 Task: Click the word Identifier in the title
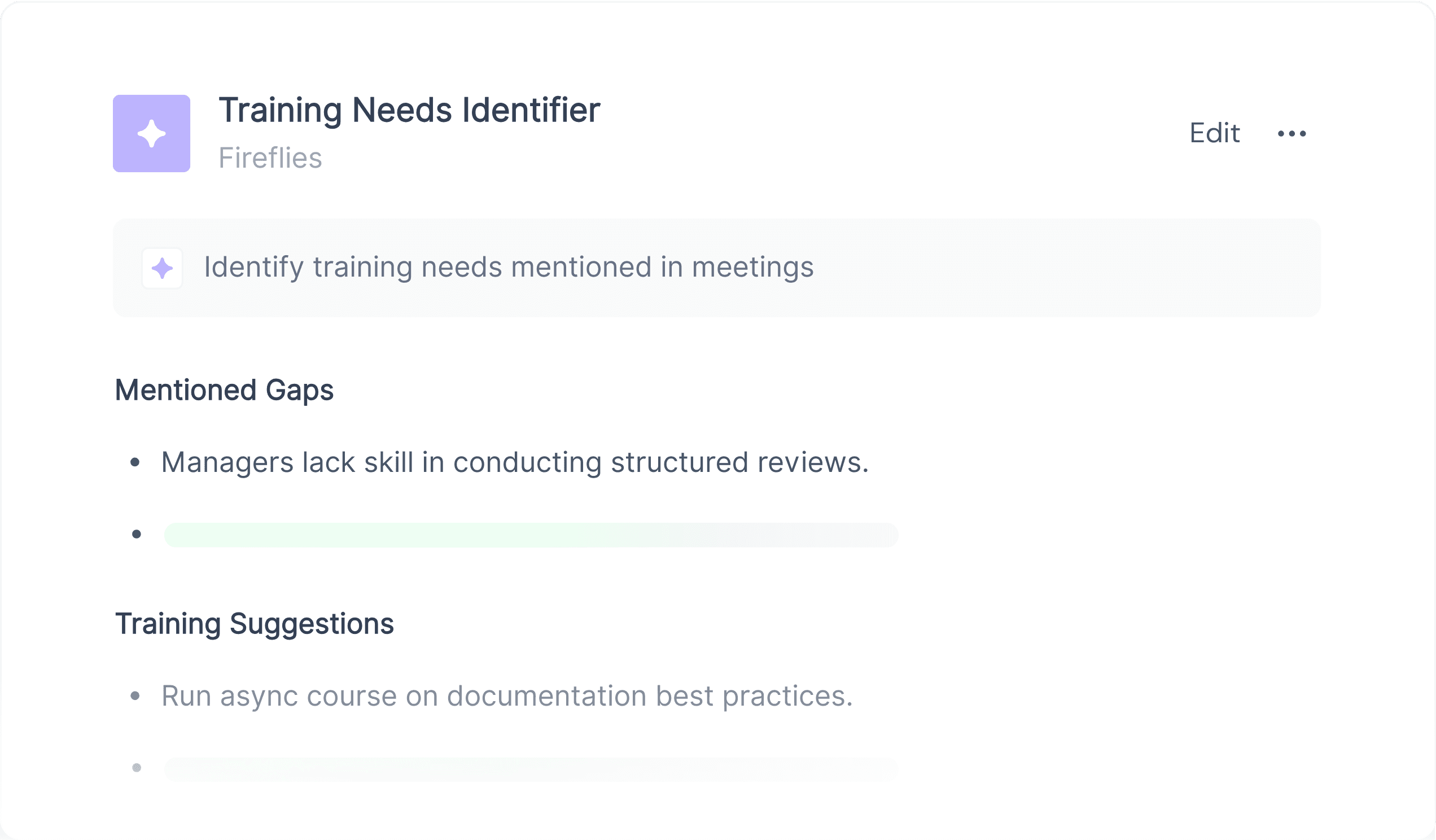531,110
